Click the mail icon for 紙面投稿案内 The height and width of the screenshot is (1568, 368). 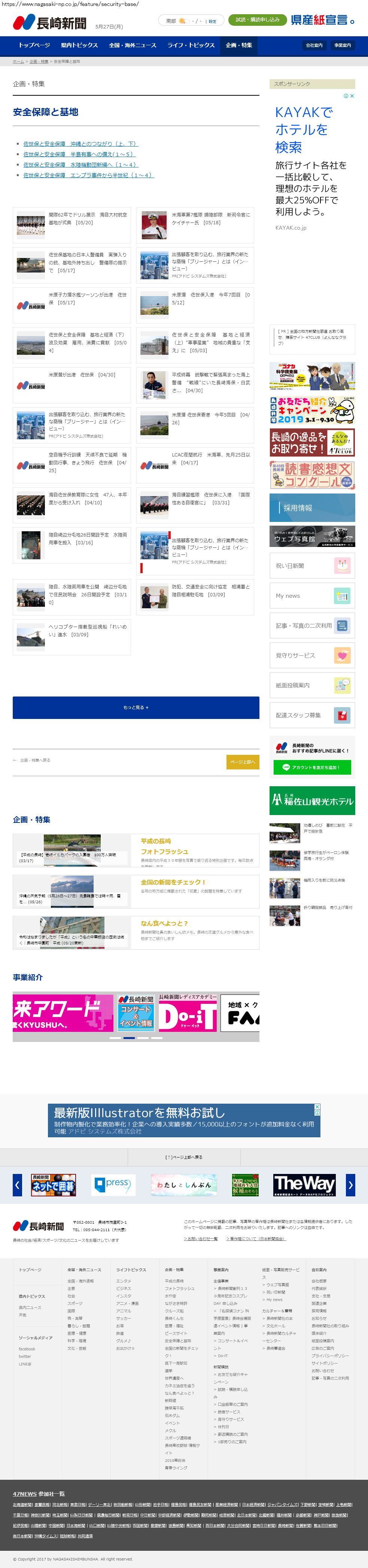pyautogui.click(x=342, y=685)
